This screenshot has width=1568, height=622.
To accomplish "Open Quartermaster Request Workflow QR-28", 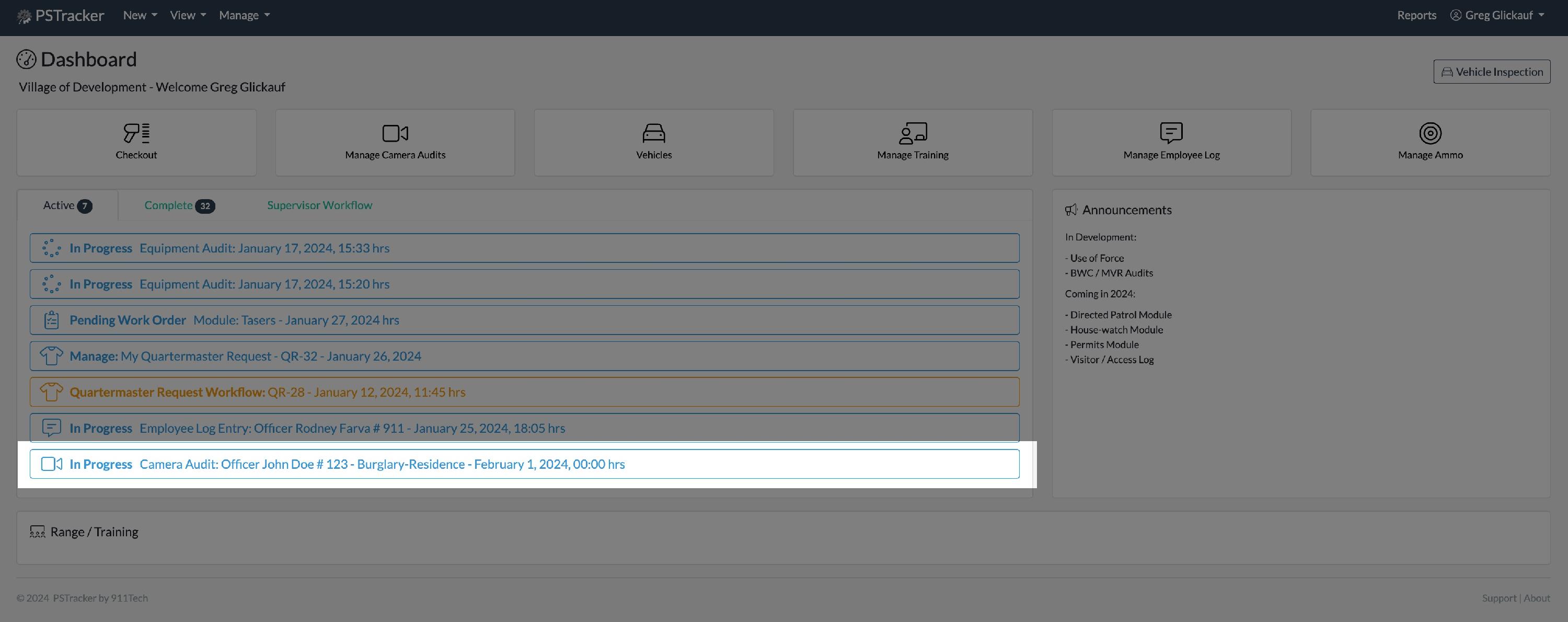I will (x=525, y=391).
